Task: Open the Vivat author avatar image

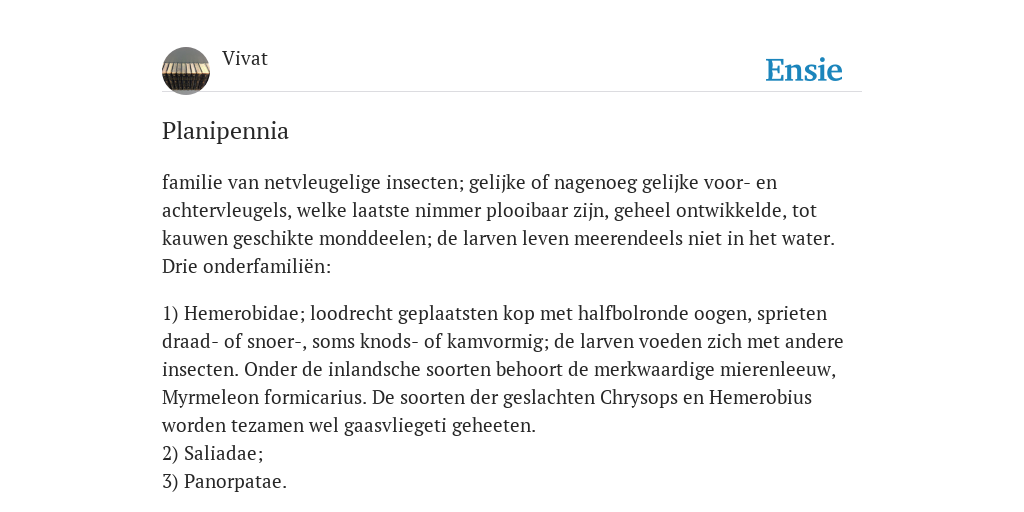Action: coord(186,71)
